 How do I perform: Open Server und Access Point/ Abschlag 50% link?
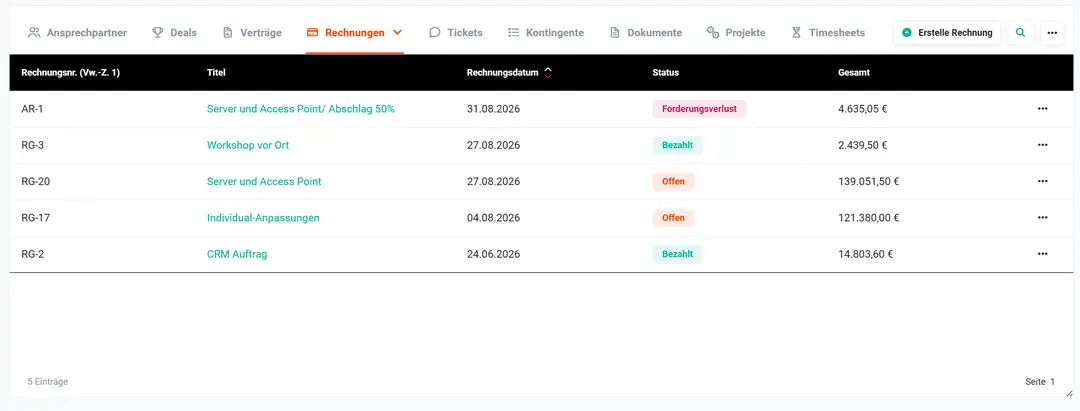pos(301,109)
